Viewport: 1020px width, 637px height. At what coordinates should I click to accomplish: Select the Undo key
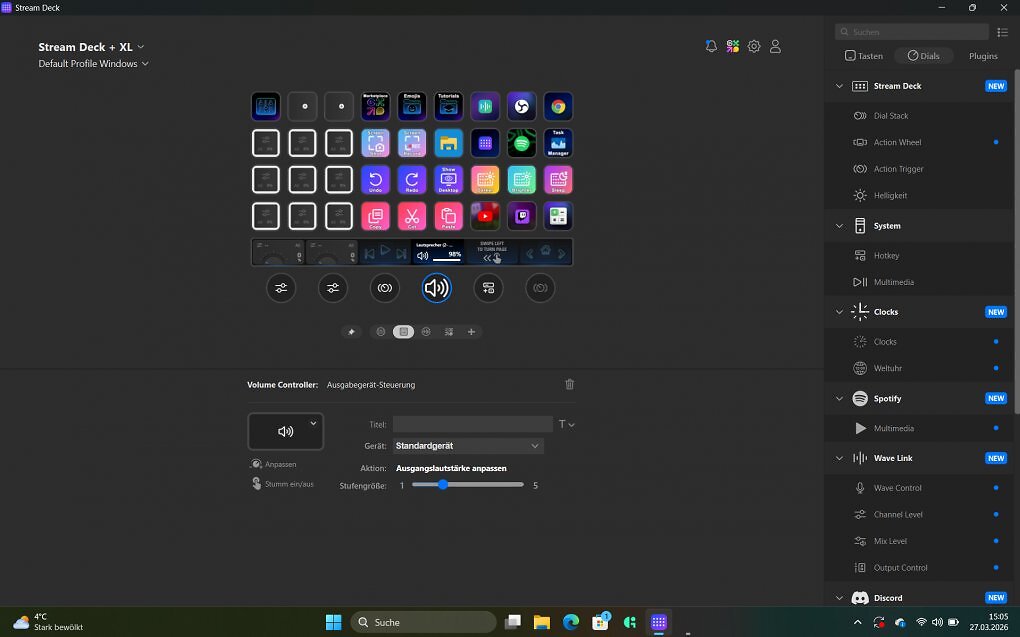point(375,180)
